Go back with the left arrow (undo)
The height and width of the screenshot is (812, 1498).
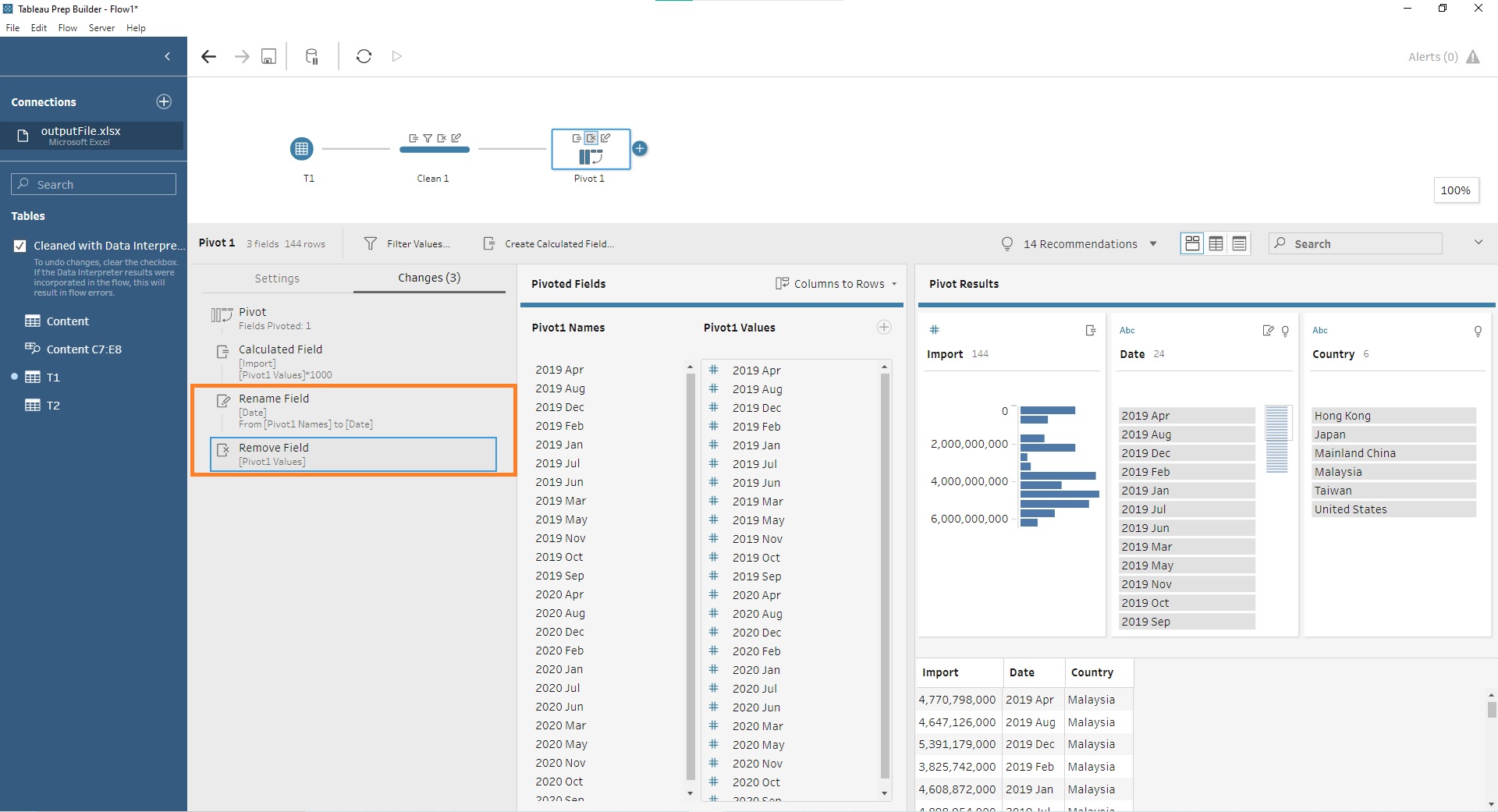pos(208,56)
